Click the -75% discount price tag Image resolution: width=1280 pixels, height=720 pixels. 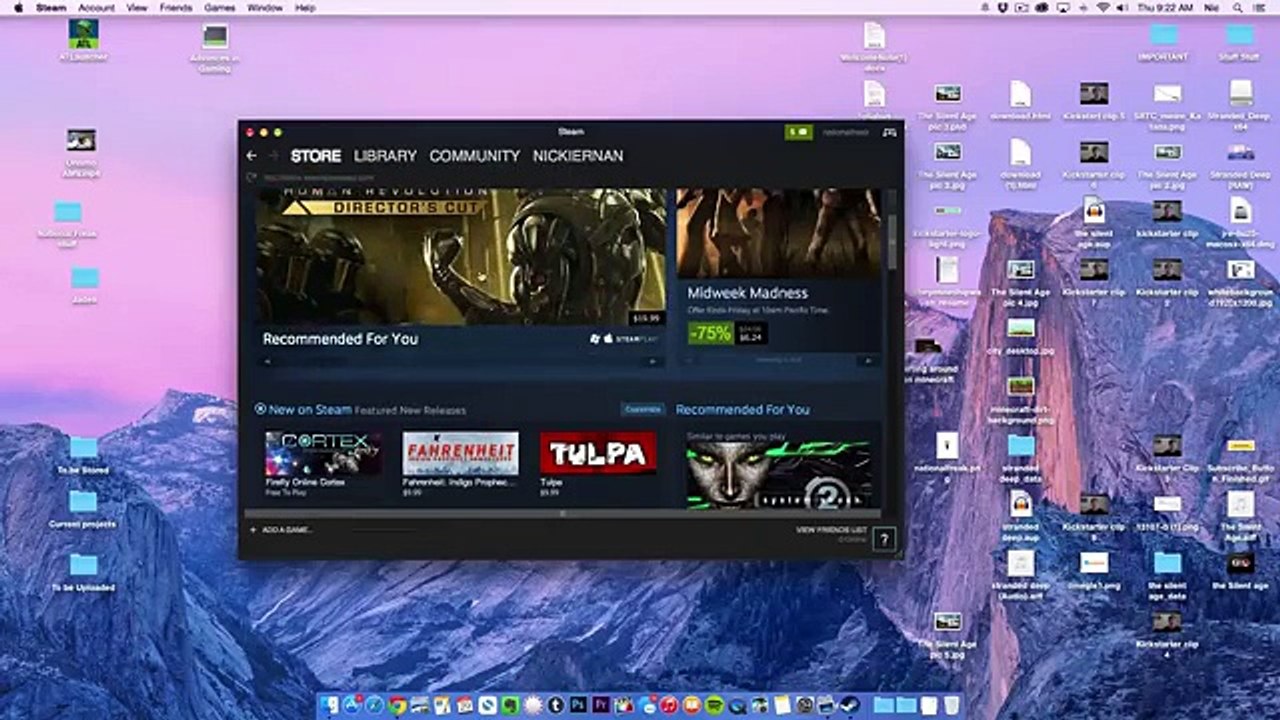coord(710,333)
